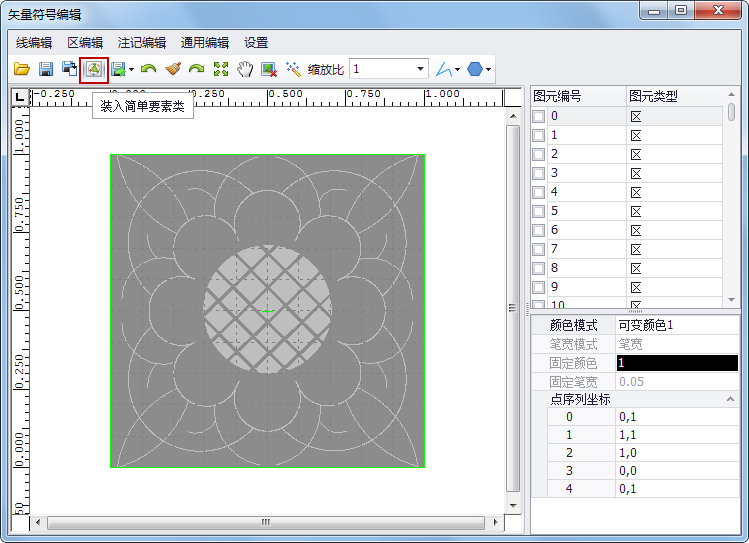Click the open folder icon in toolbar

click(x=22, y=69)
